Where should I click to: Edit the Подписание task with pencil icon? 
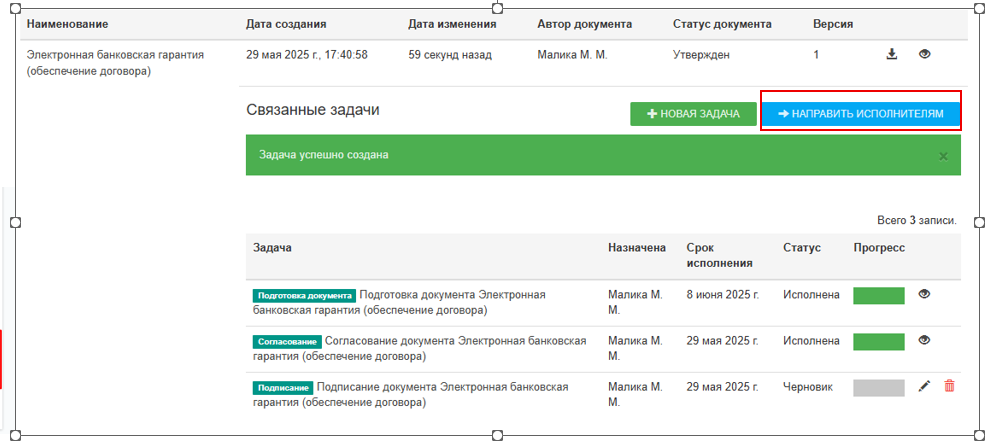[x=924, y=387]
